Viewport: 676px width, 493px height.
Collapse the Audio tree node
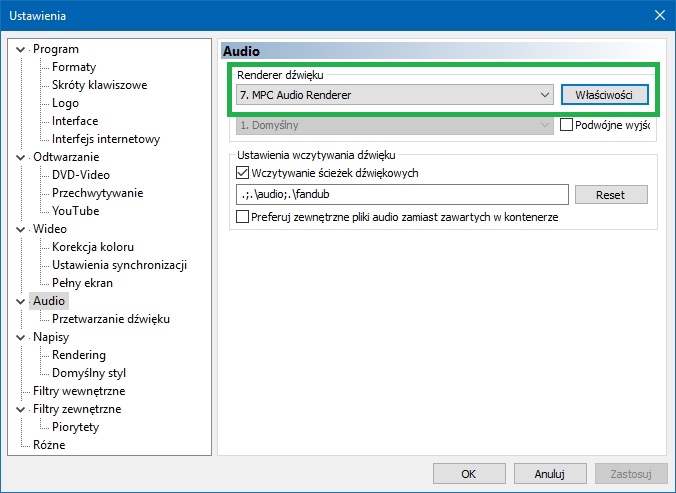(20, 301)
